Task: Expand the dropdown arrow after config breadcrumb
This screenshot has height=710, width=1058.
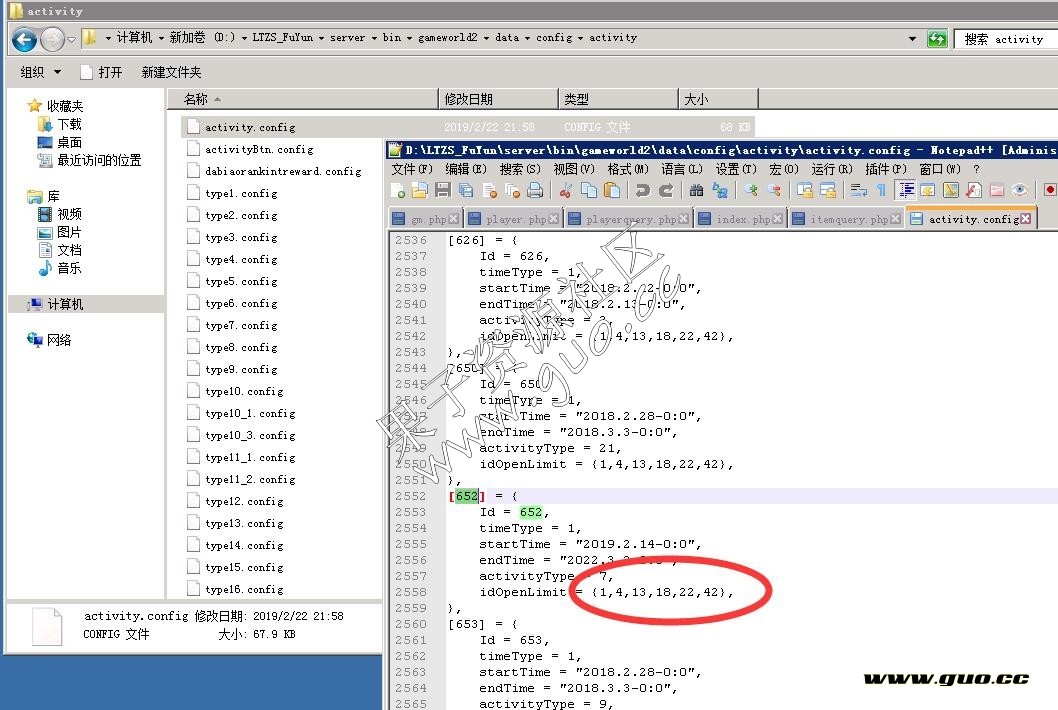Action: pyautogui.click(x=580, y=38)
